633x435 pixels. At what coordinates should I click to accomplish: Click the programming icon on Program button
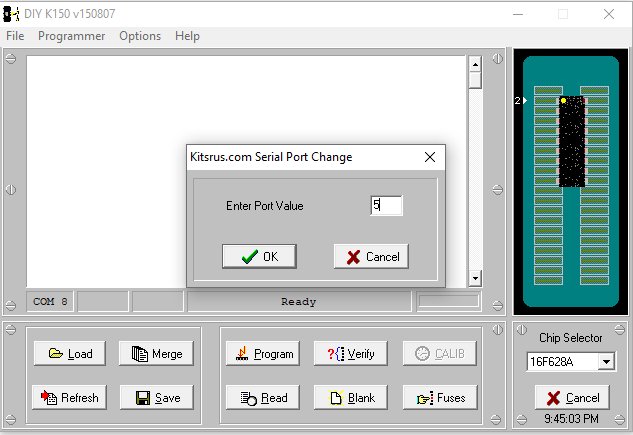pyautogui.click(x=242, y=353)
